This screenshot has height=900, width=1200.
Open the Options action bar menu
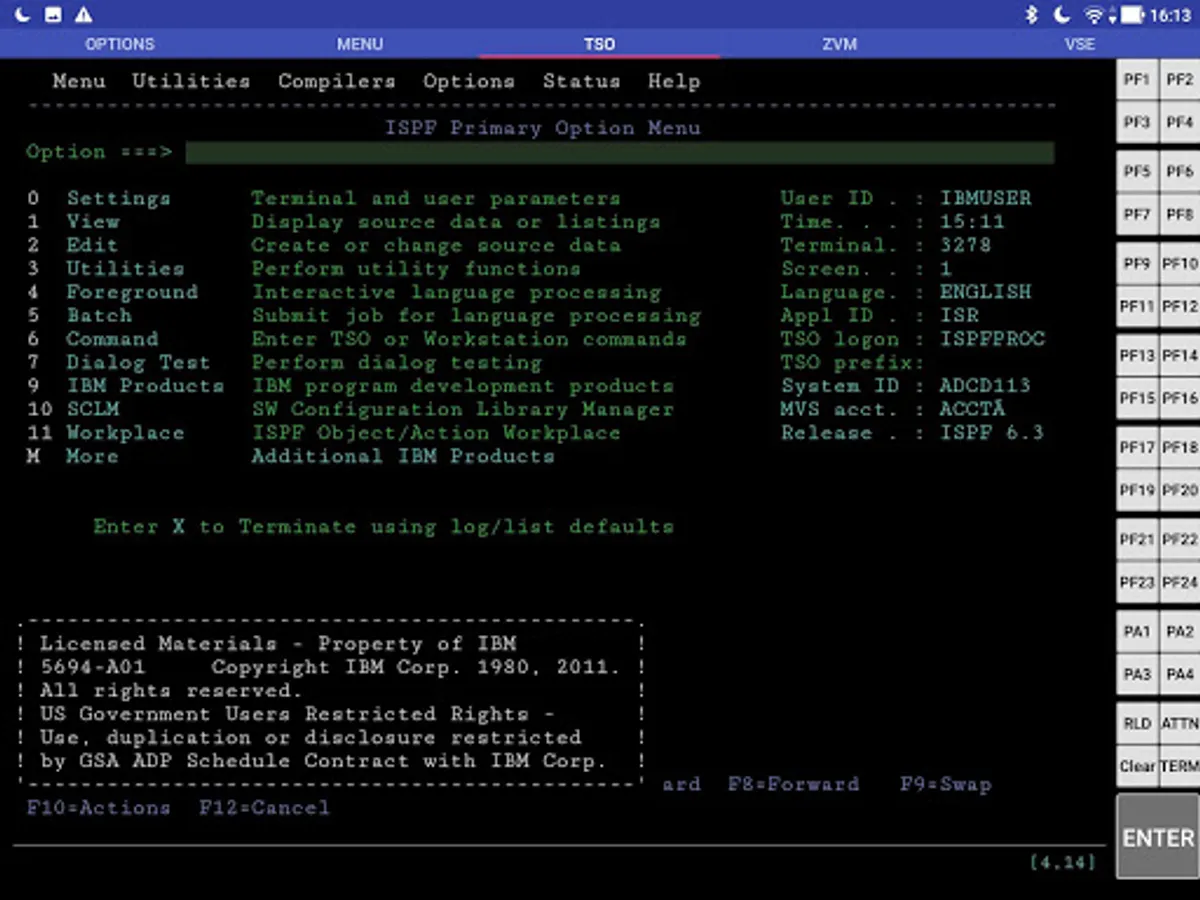click(469, 81)
